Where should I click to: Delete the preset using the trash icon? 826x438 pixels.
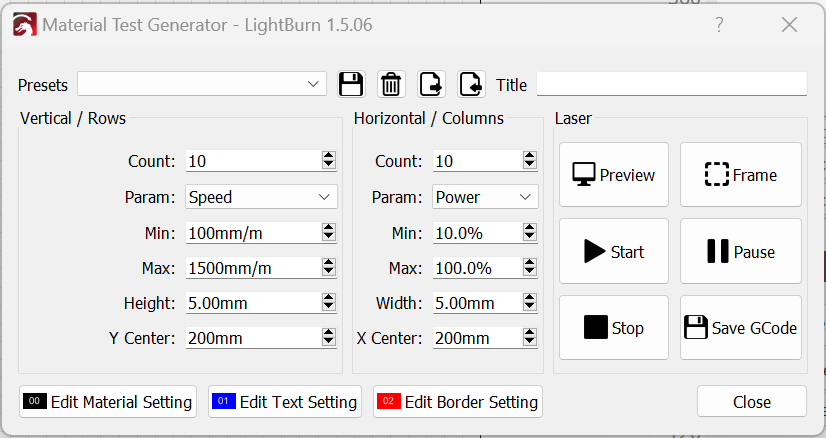tap(391, 84)
